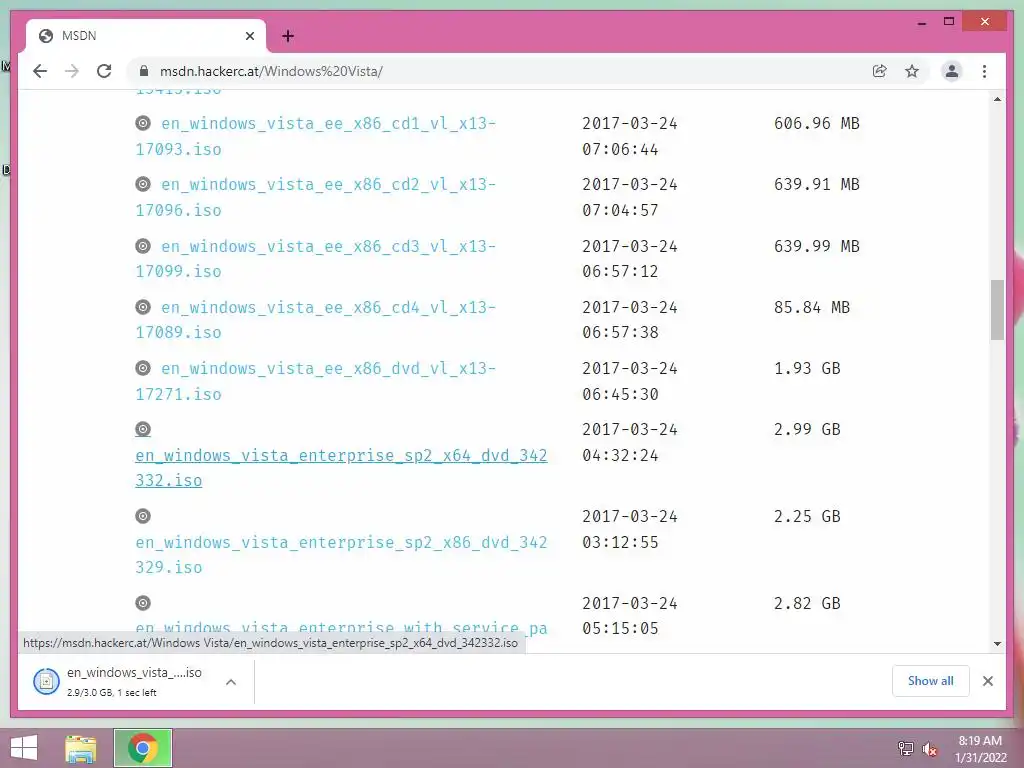This screenshot has width=1024, height=768.
Task: Go back with the browser back arrow
Action: point(40,71)
